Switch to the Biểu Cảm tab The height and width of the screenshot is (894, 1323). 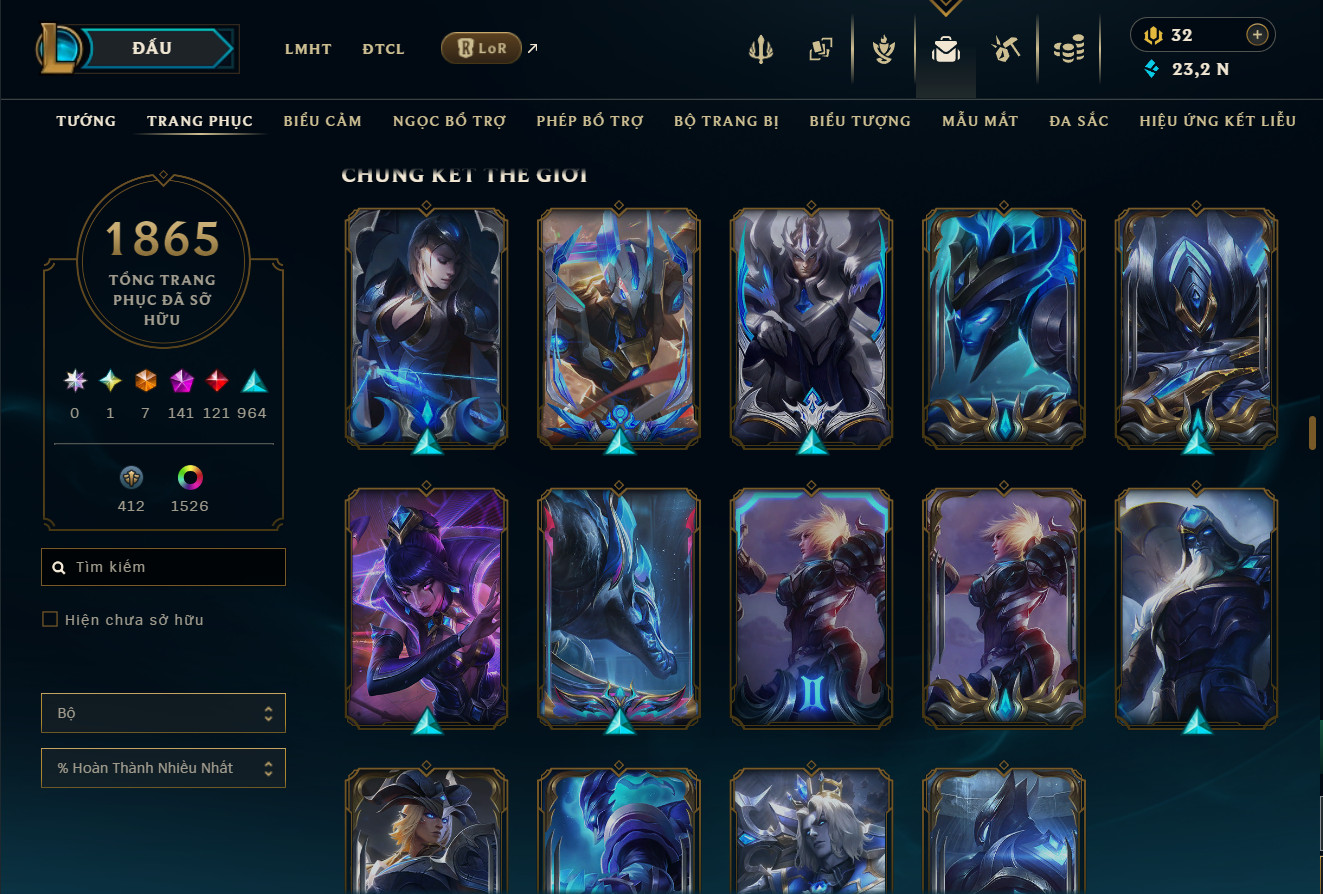coord(322,121)
